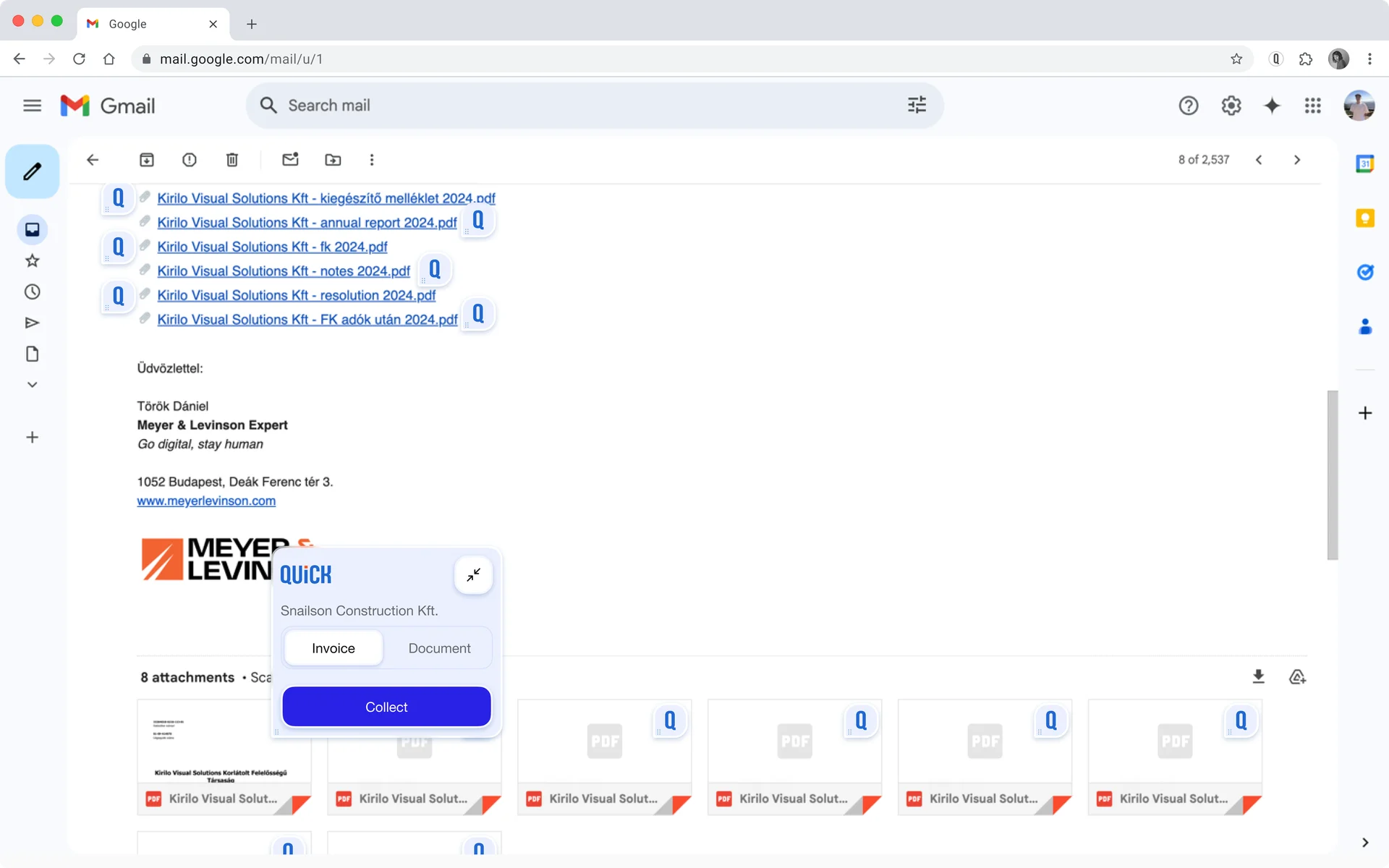
Task: Click the Compose pencil button
Action: point(32,171)
